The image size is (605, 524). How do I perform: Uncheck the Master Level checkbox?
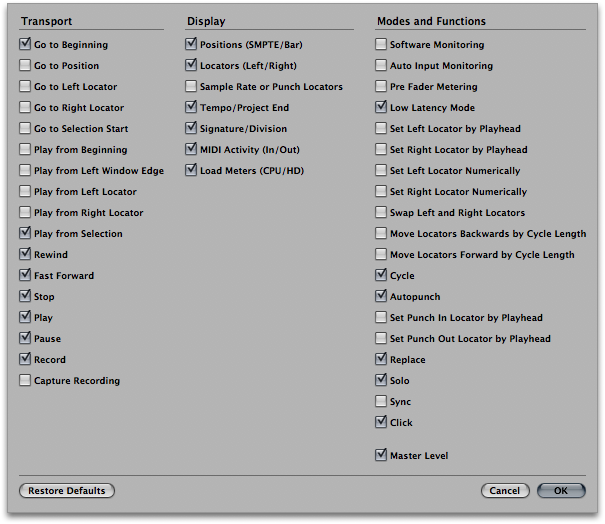pyautogui.click(x=381, y=455)
